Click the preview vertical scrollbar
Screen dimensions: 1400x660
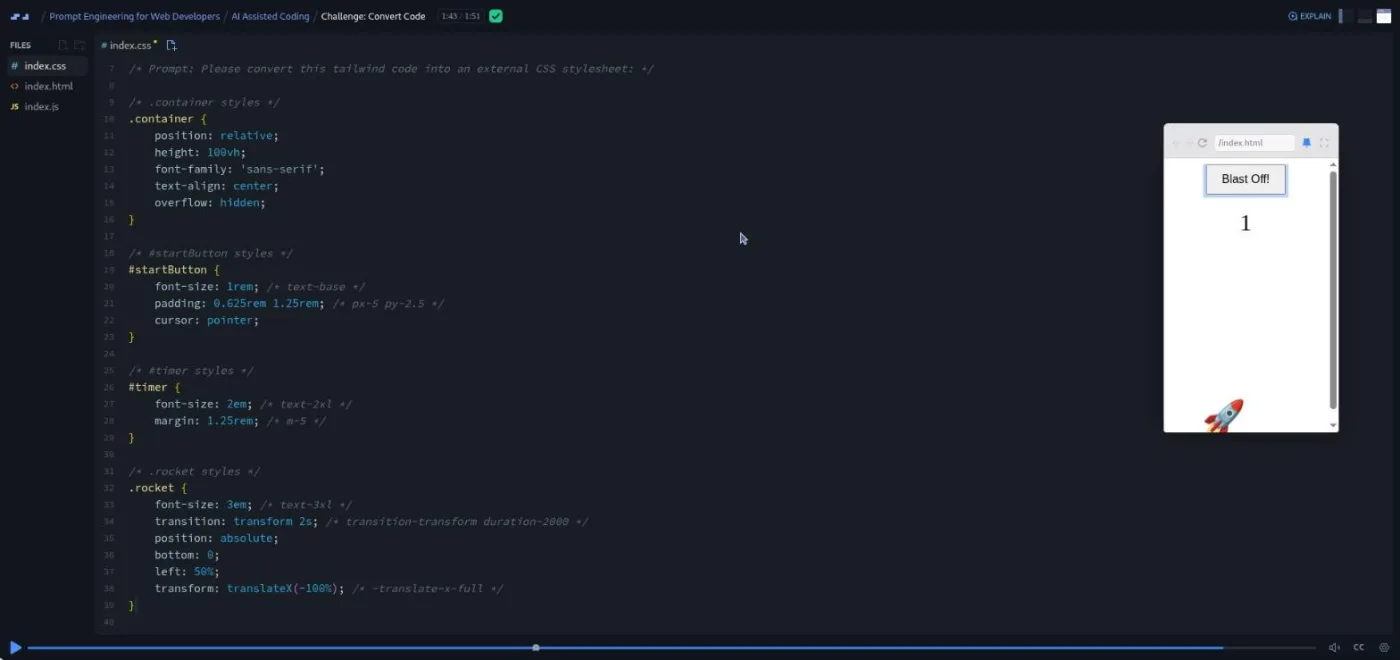point(1333,290)
